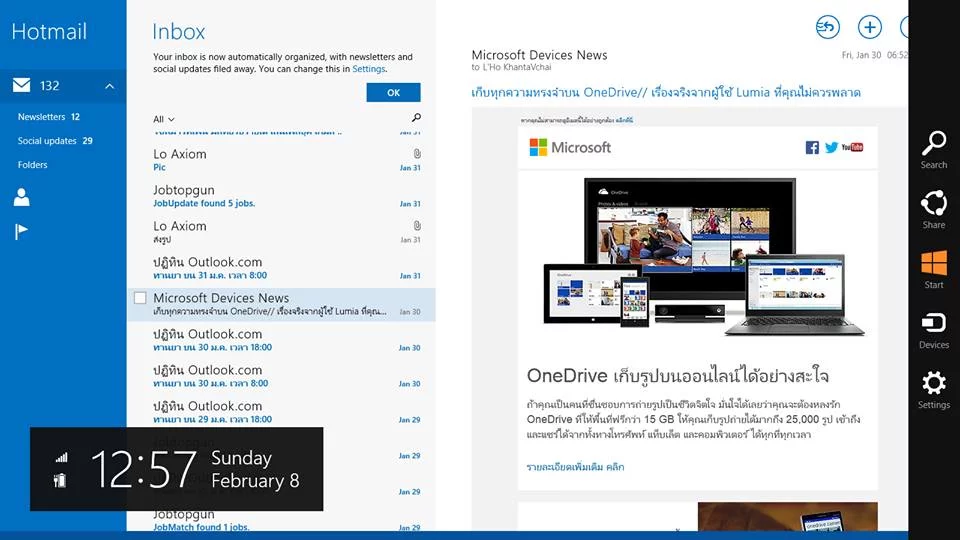This screenshot has width=960, height=540.
Task: Open Jobtopgun JobMatch found 1 jobs email
Action: tap(282, 521)
